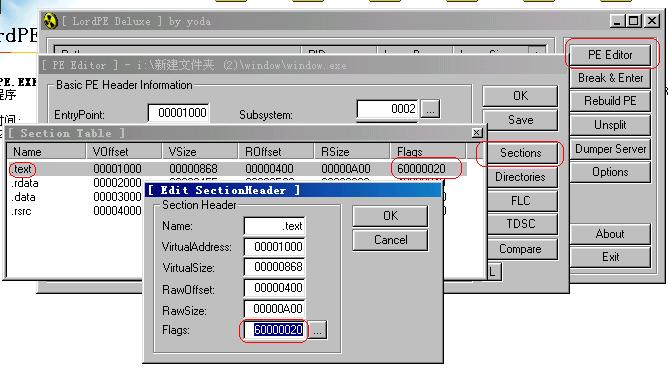Viewport: 668px width, 368px height.
Task: Click the VSize column header
Action: tap(199, 152)
